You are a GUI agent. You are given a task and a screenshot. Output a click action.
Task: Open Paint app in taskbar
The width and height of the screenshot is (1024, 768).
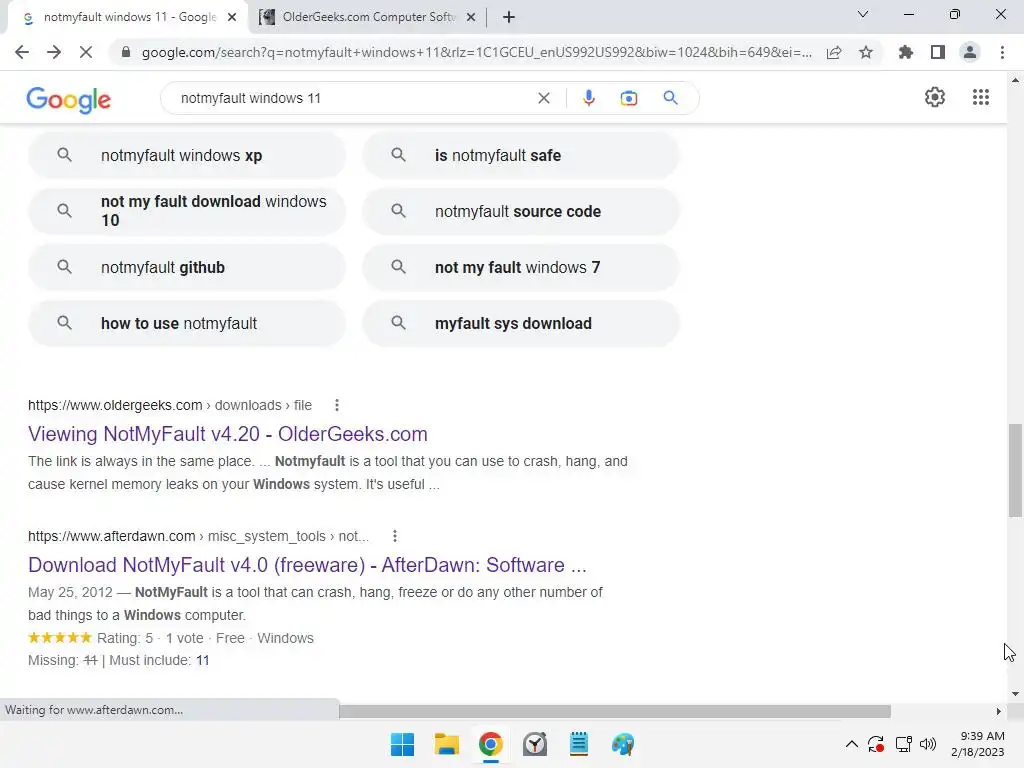click(x=623, y=744)
